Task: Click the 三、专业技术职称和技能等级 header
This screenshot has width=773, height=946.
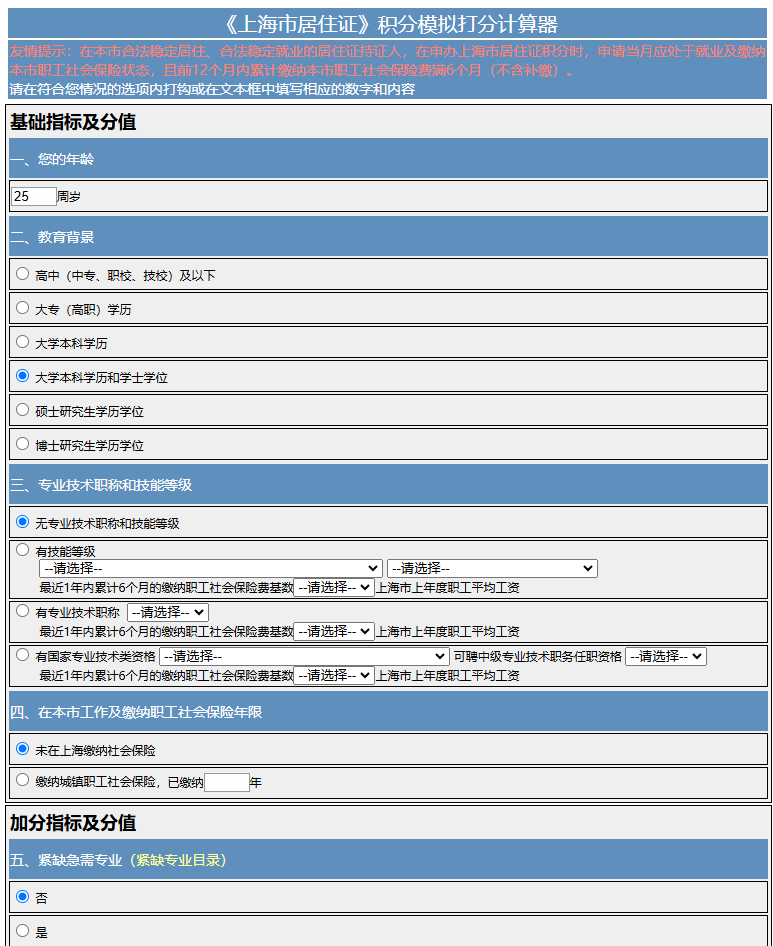Action: 389,484
